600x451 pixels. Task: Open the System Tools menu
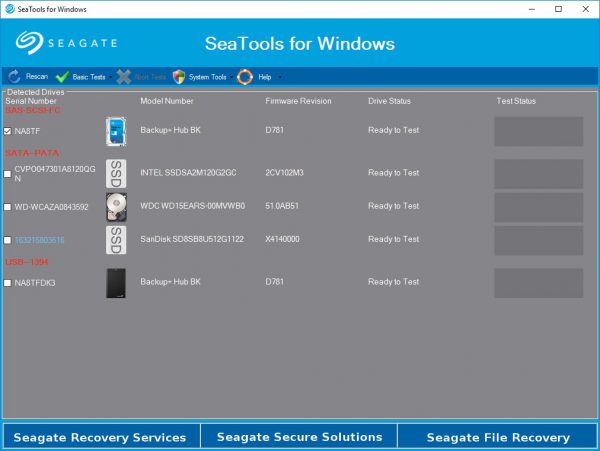(207, 77)
